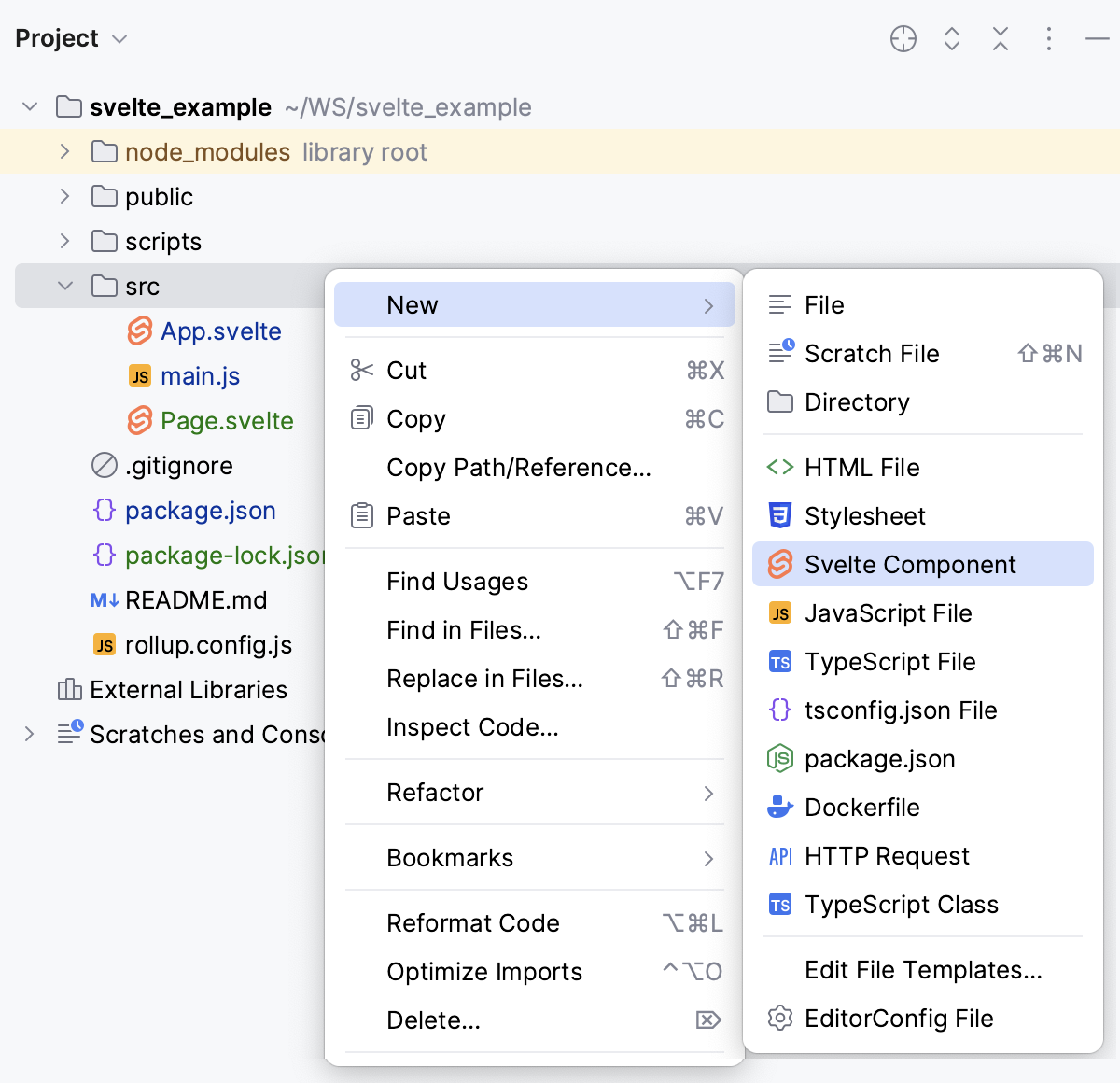Select Find in Files from context menu
The width and height of the screenshot is (1120, 1083).
463,630
